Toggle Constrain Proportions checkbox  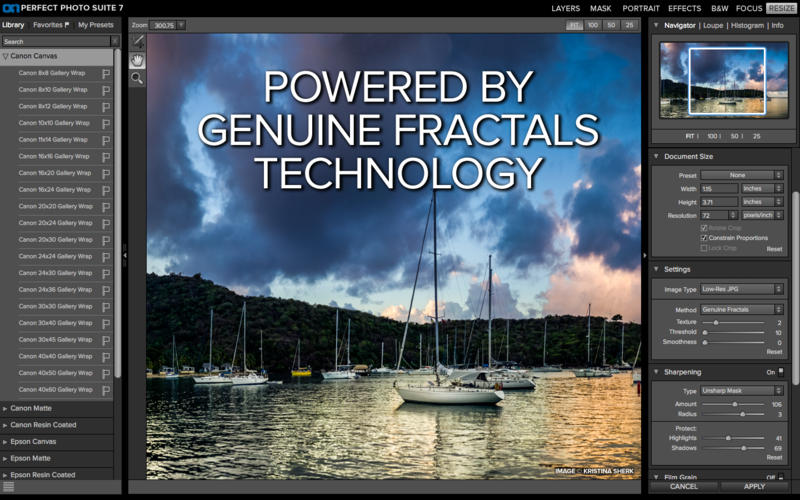point(704,238)
